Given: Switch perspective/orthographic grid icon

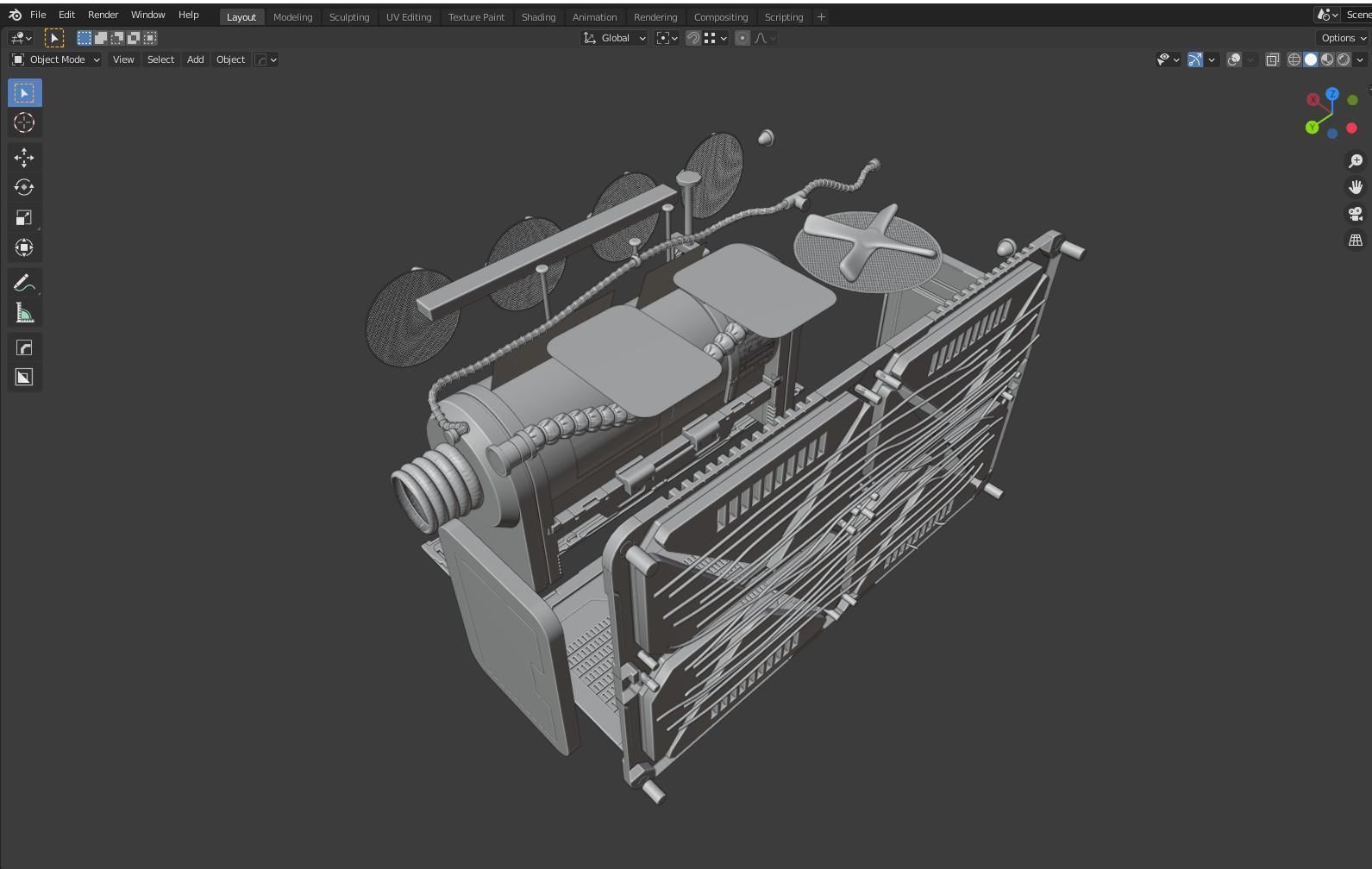Looking at the screenshot, I should click(1356, 240).
